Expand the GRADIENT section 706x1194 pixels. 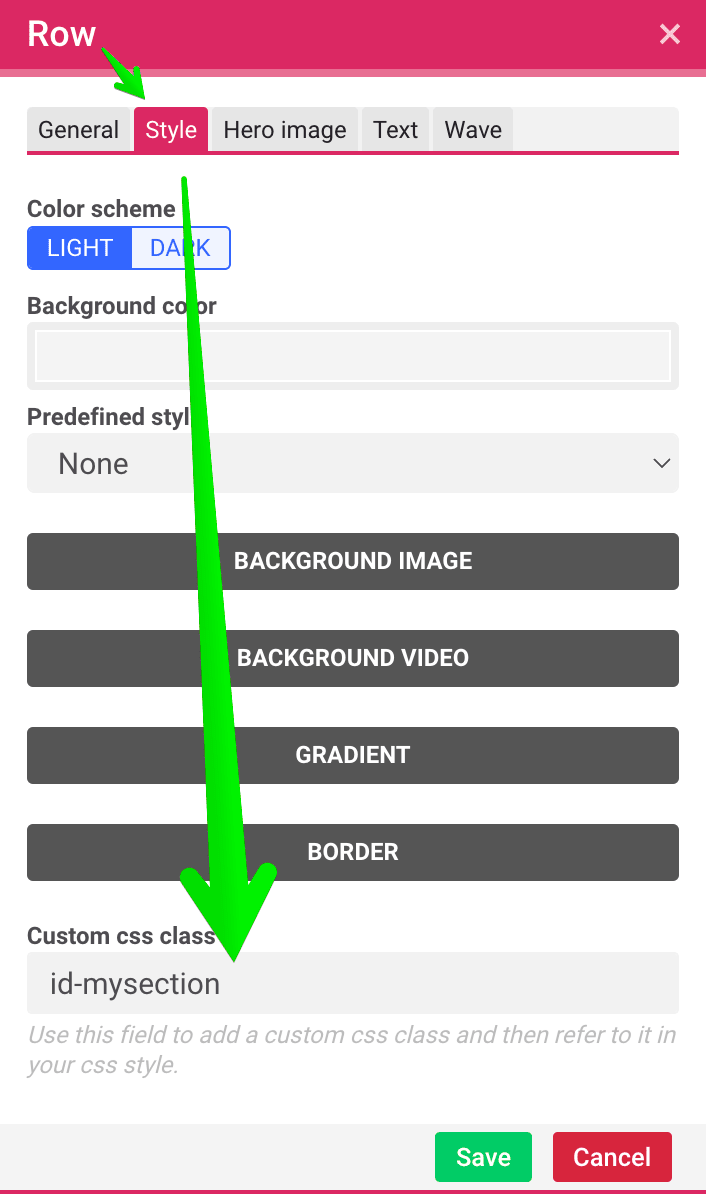[x=353, y=755]
